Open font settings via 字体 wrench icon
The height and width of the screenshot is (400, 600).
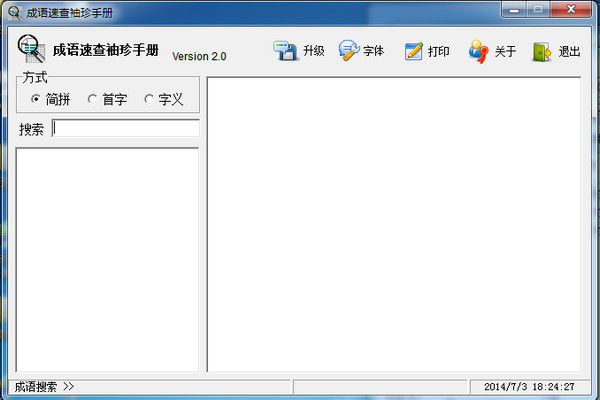[349, 51]
